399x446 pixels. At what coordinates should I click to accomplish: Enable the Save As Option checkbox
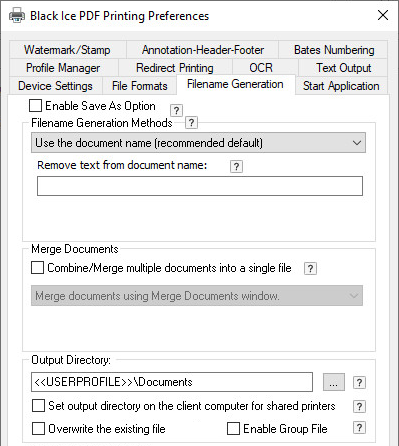pos(35,106)
